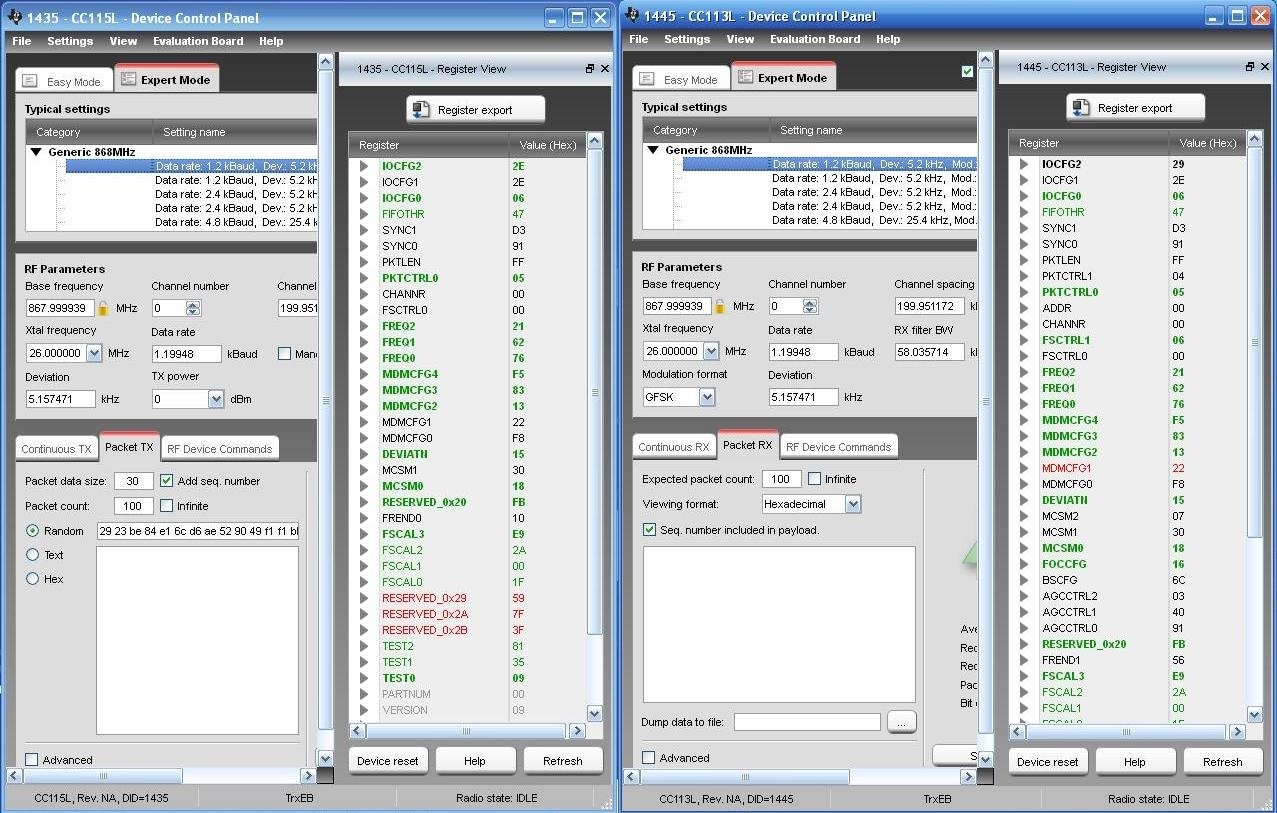Toggle Infinite expected packet count in CC113L
This screenshot has height=813, width=1277.
(x=814, y=479)
